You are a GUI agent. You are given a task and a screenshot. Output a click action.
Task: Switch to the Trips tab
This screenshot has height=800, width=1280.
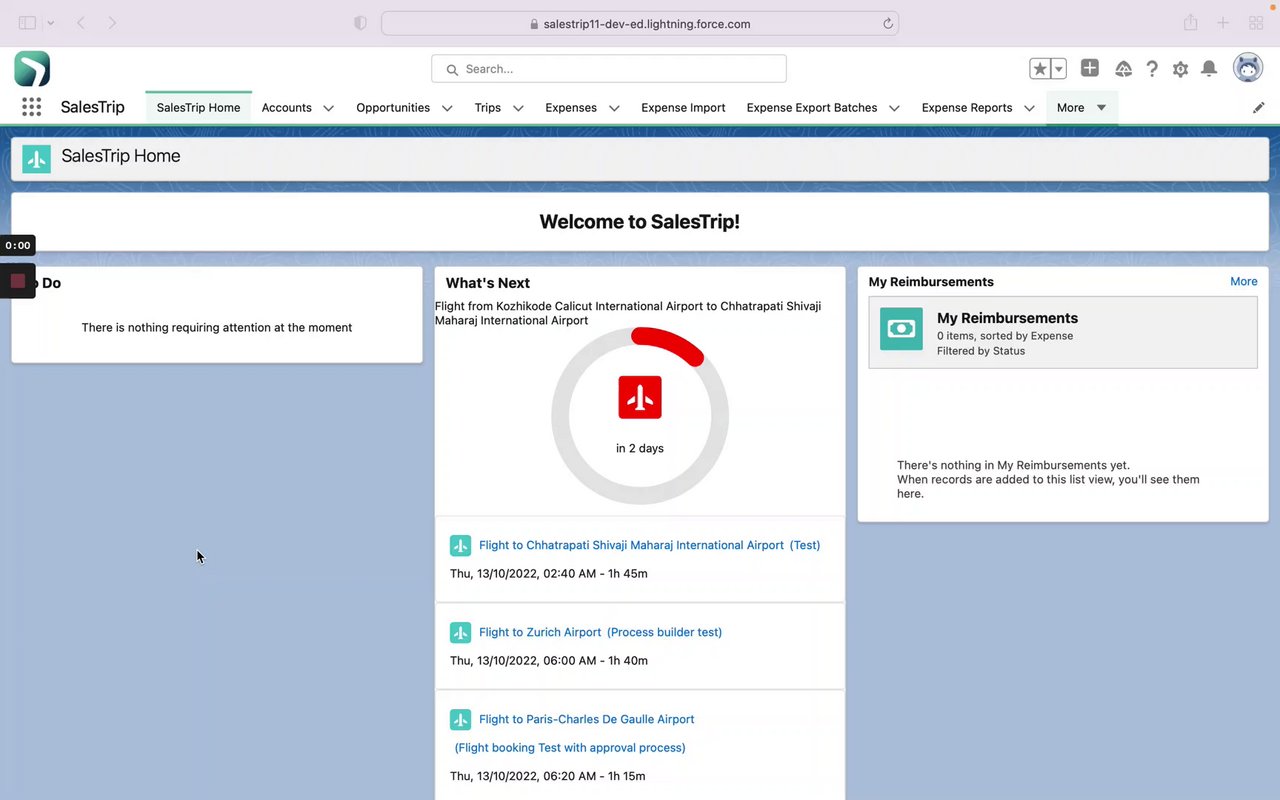[488, 107]
